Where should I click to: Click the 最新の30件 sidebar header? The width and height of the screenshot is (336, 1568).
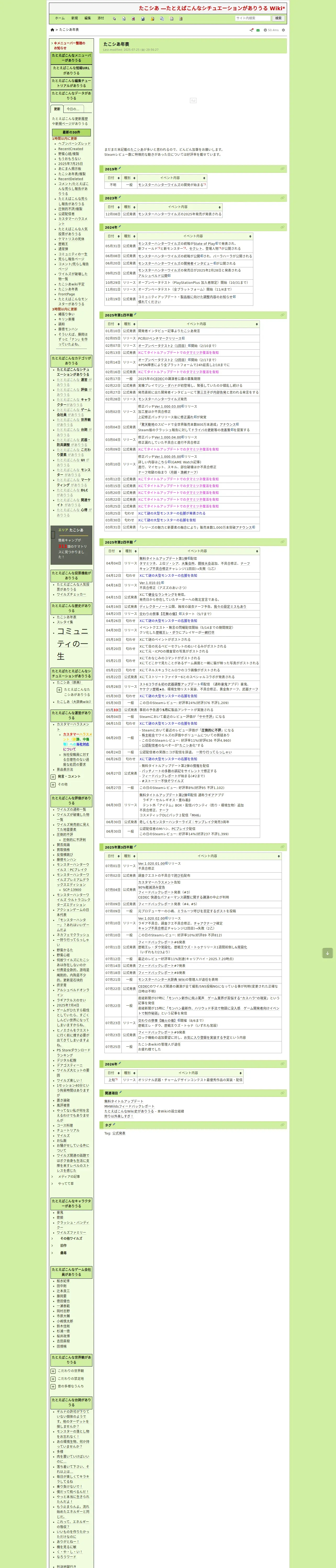71,132
